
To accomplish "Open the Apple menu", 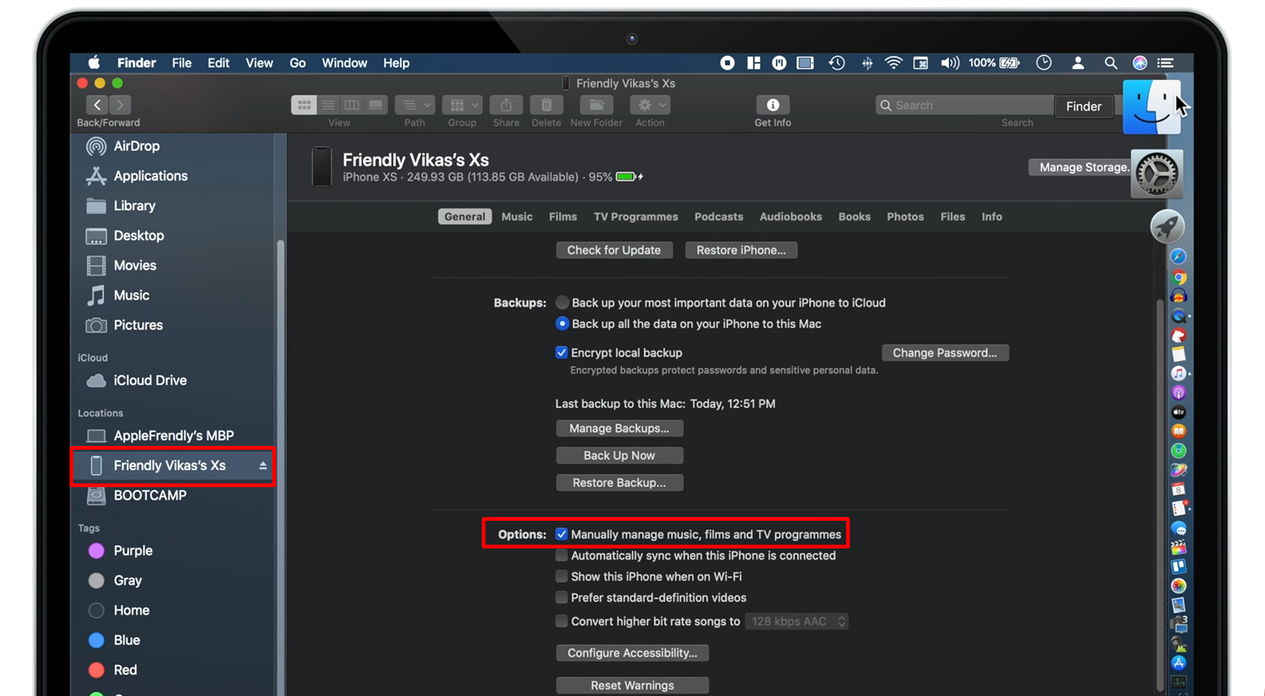I will point(94,62).
